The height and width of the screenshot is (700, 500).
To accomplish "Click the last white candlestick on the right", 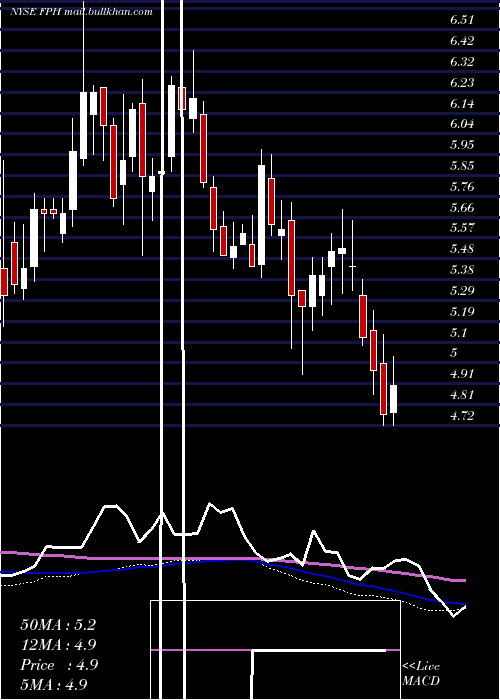I will 393,399.
